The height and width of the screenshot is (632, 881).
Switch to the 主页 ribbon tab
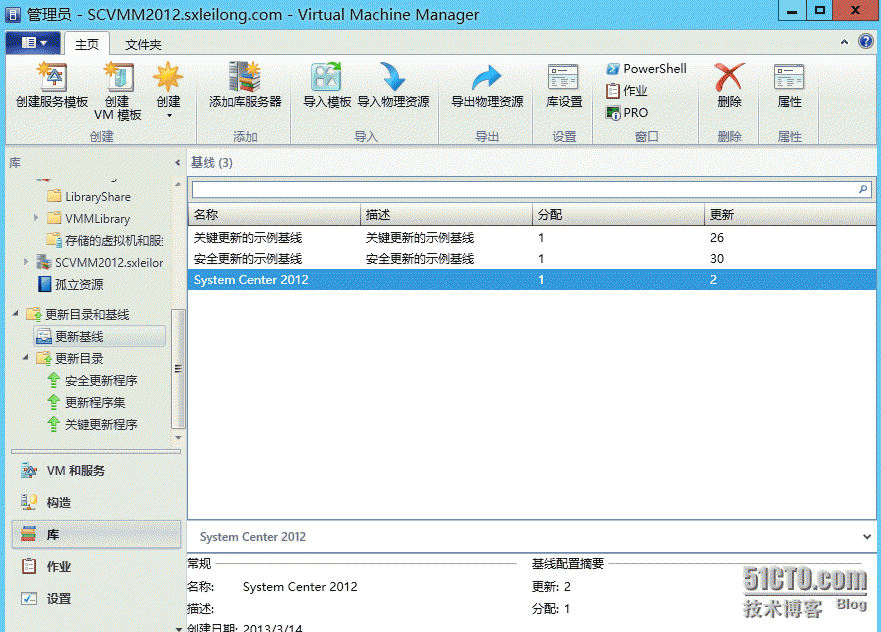point(87,44)
